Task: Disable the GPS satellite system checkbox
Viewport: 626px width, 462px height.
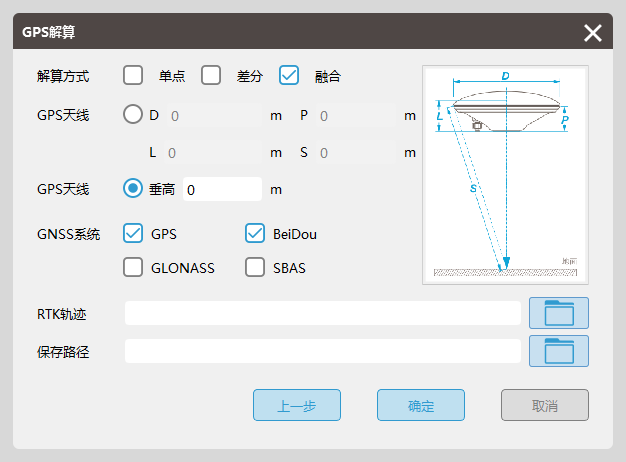Action: coord(134,234)
